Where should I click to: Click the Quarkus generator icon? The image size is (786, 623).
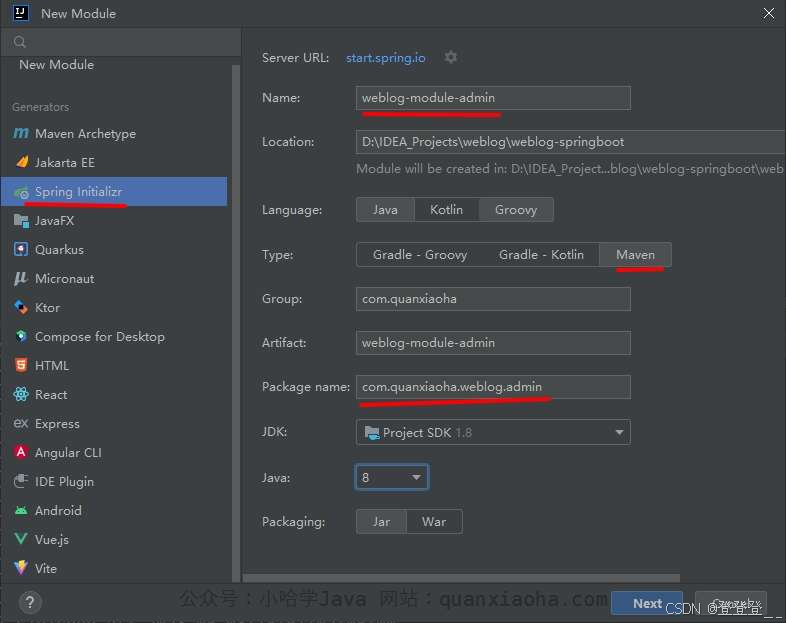tap(21, 249)
